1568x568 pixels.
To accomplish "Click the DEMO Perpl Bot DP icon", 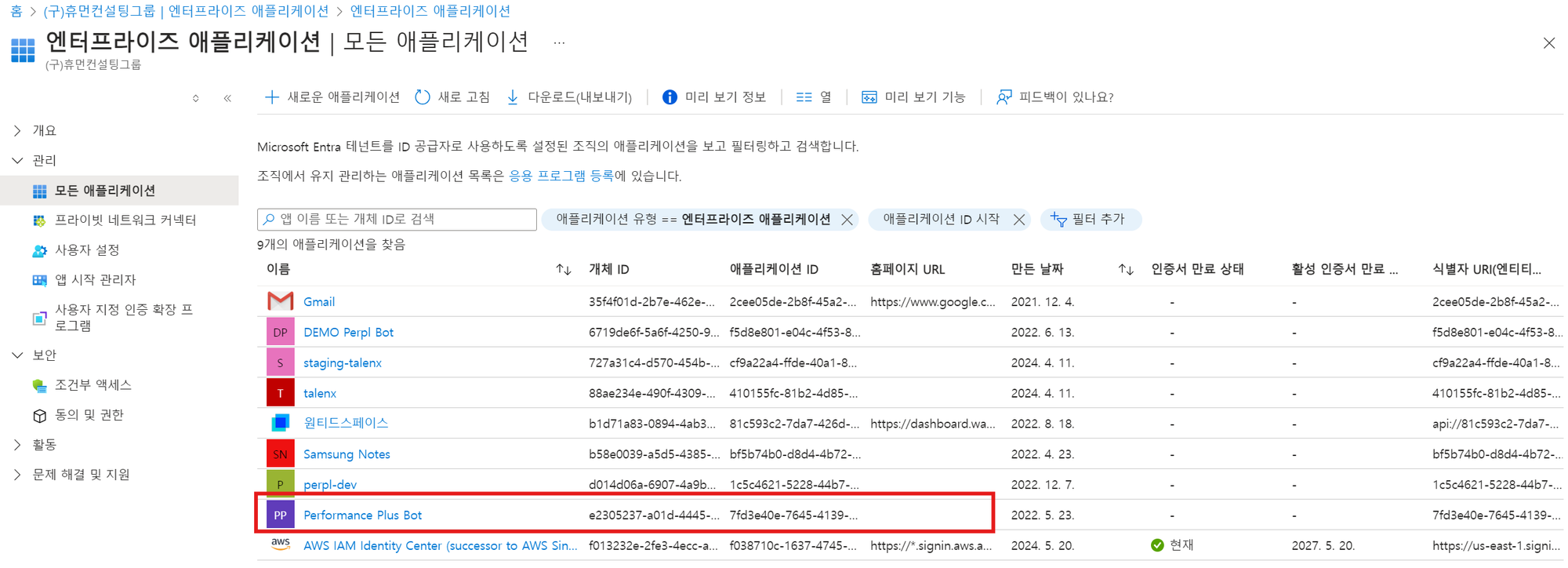I will pos(280,332).
